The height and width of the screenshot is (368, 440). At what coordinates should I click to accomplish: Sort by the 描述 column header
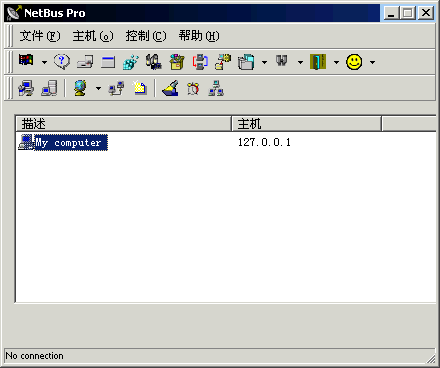[124, 124]
